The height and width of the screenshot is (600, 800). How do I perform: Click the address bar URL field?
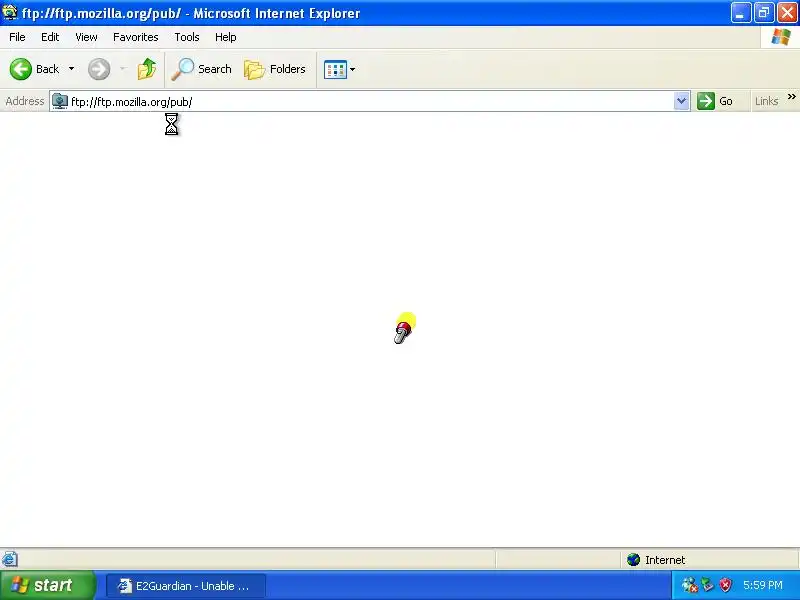coord(371,102)
